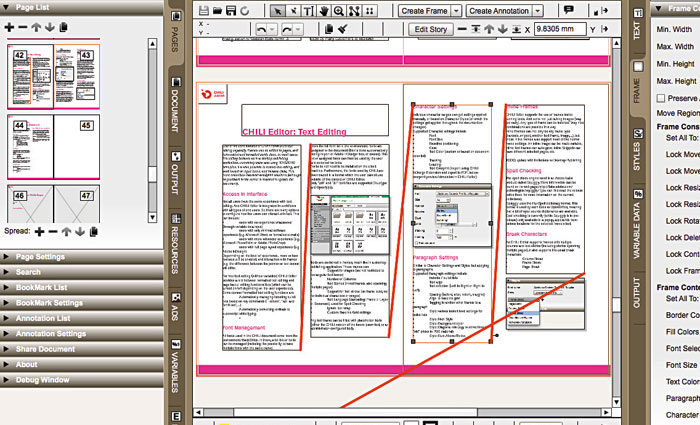Expand the BookMark Settings panel
Viewport: 700px width, 425px height.
[82, 303]
